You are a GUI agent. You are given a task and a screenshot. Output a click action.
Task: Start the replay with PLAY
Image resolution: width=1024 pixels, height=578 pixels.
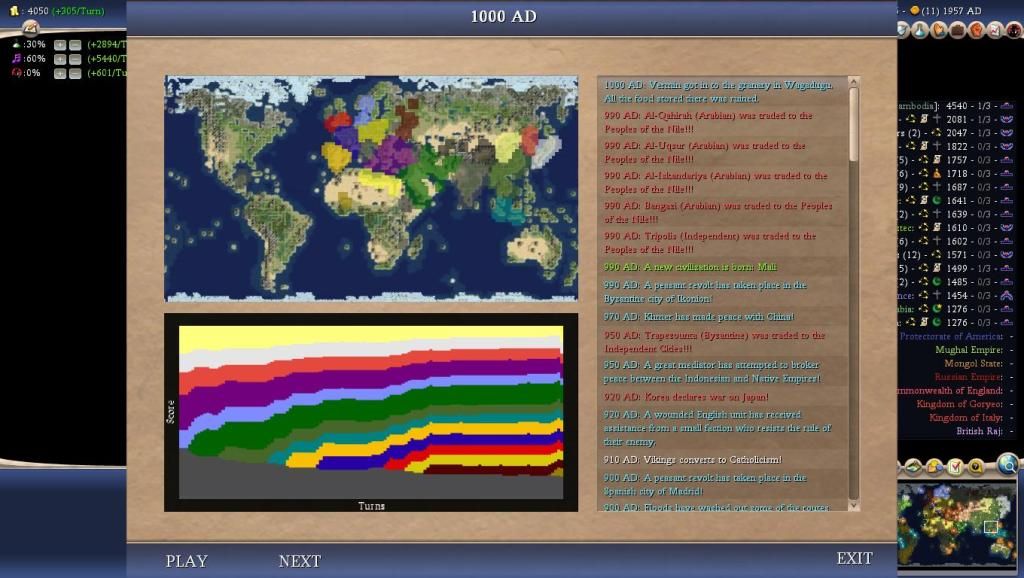pyautogui.click(x=186, y=561)
